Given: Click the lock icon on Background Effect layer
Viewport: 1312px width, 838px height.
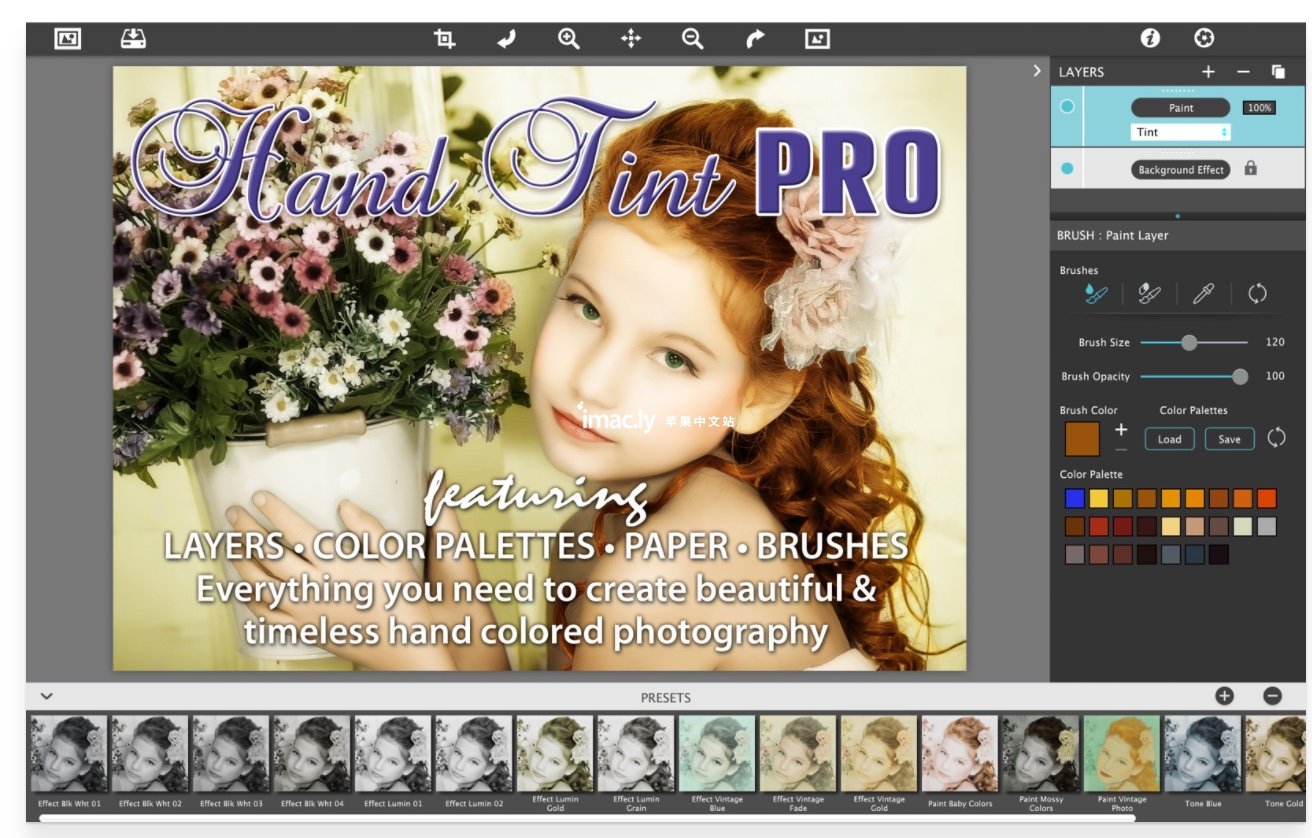Looking at the screenshot, I should tap(1250, 169).
